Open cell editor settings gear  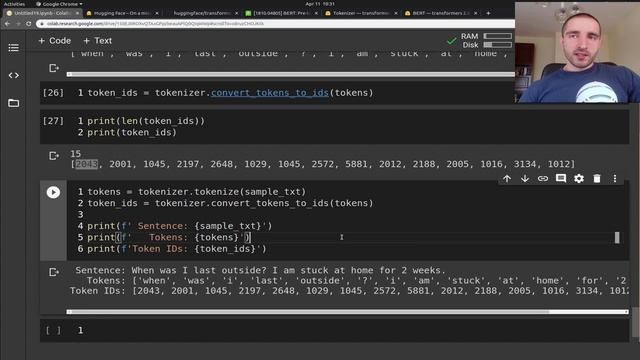pyautogui.click(x=579, y=179)
